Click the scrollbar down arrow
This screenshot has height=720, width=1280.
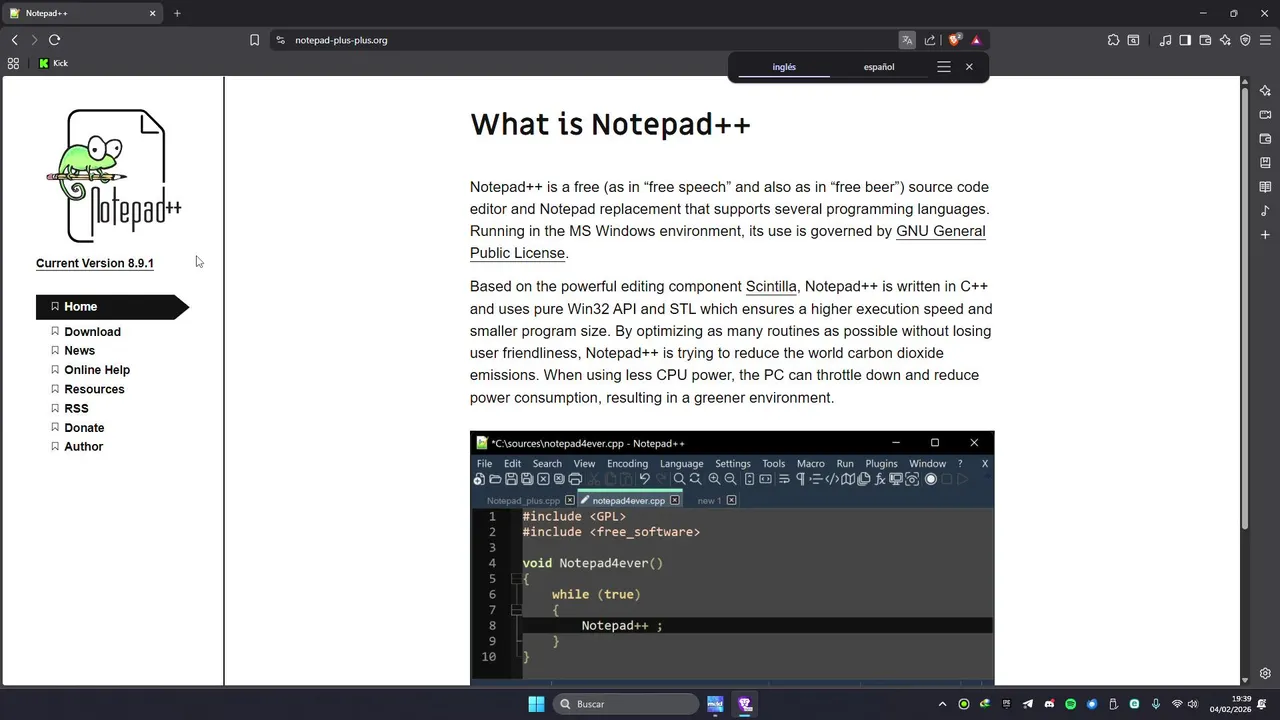pyautogui.click(x=1245, y=680)
